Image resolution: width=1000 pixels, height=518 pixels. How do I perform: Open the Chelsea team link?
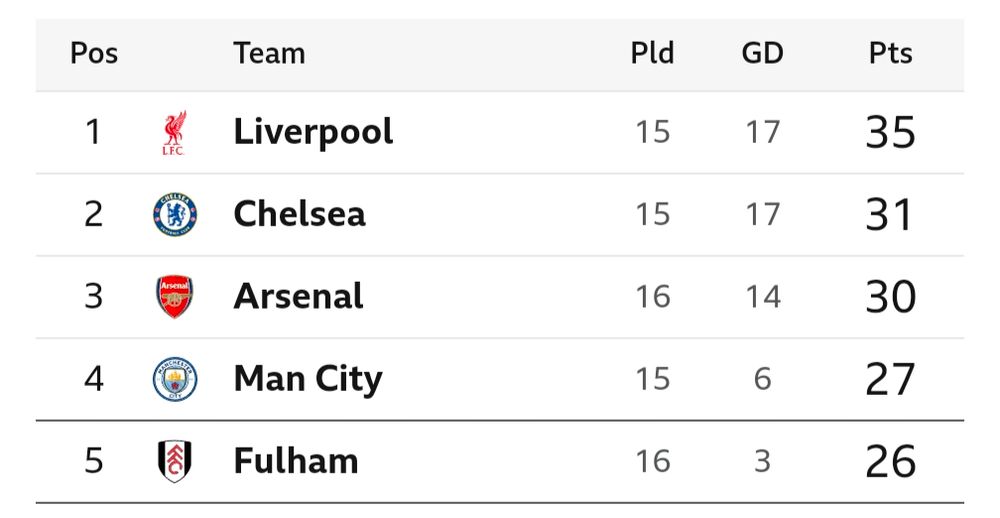click(x=300, y=214)
